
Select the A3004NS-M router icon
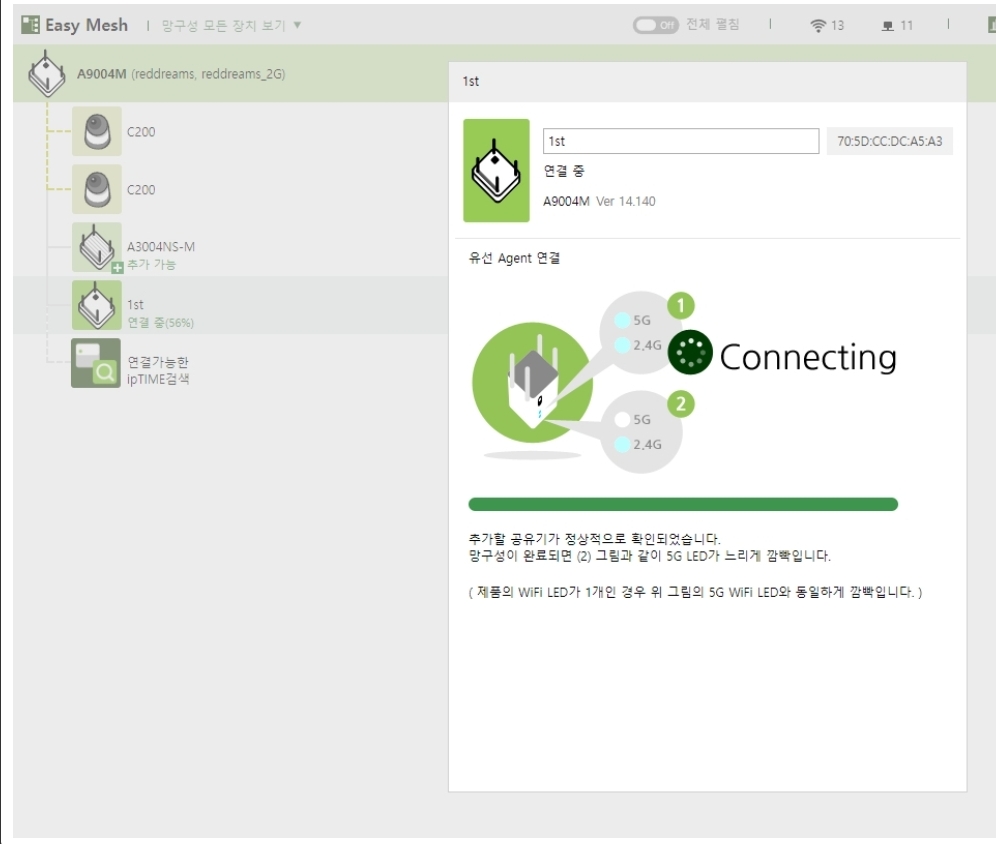[97, 247]
